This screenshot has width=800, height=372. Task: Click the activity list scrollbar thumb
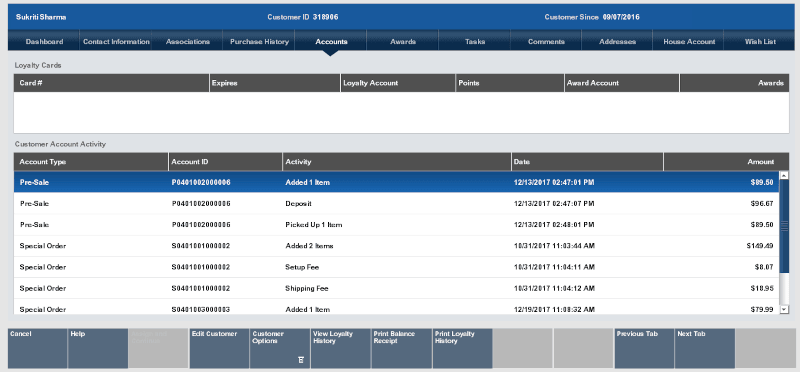784,225
